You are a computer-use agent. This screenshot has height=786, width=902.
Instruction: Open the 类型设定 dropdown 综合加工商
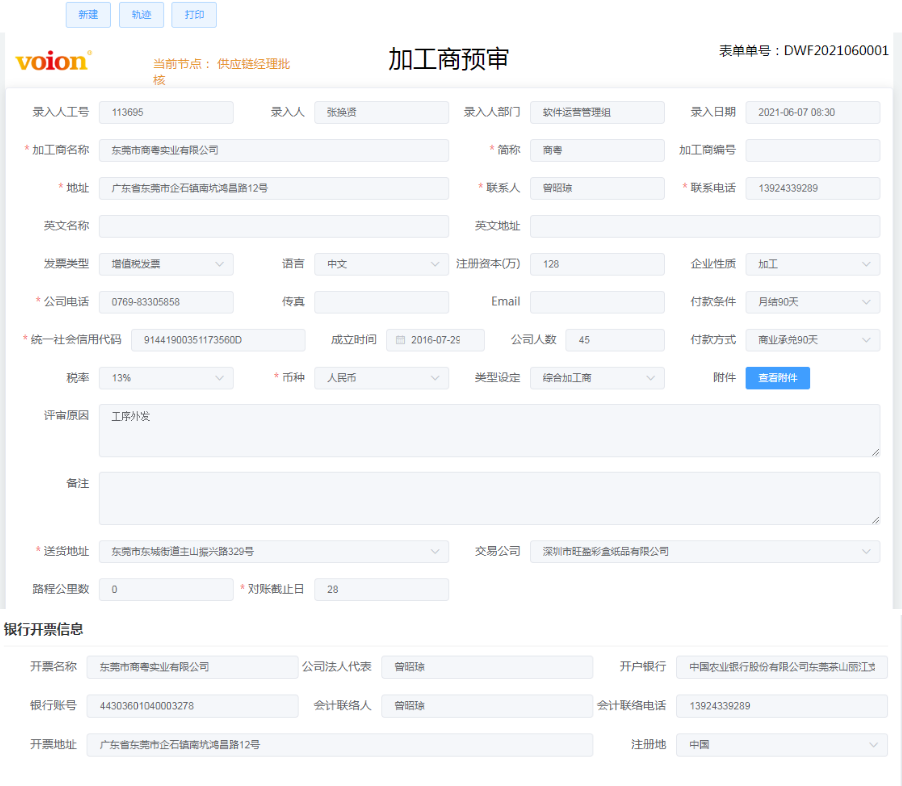[x=597, y=378]
